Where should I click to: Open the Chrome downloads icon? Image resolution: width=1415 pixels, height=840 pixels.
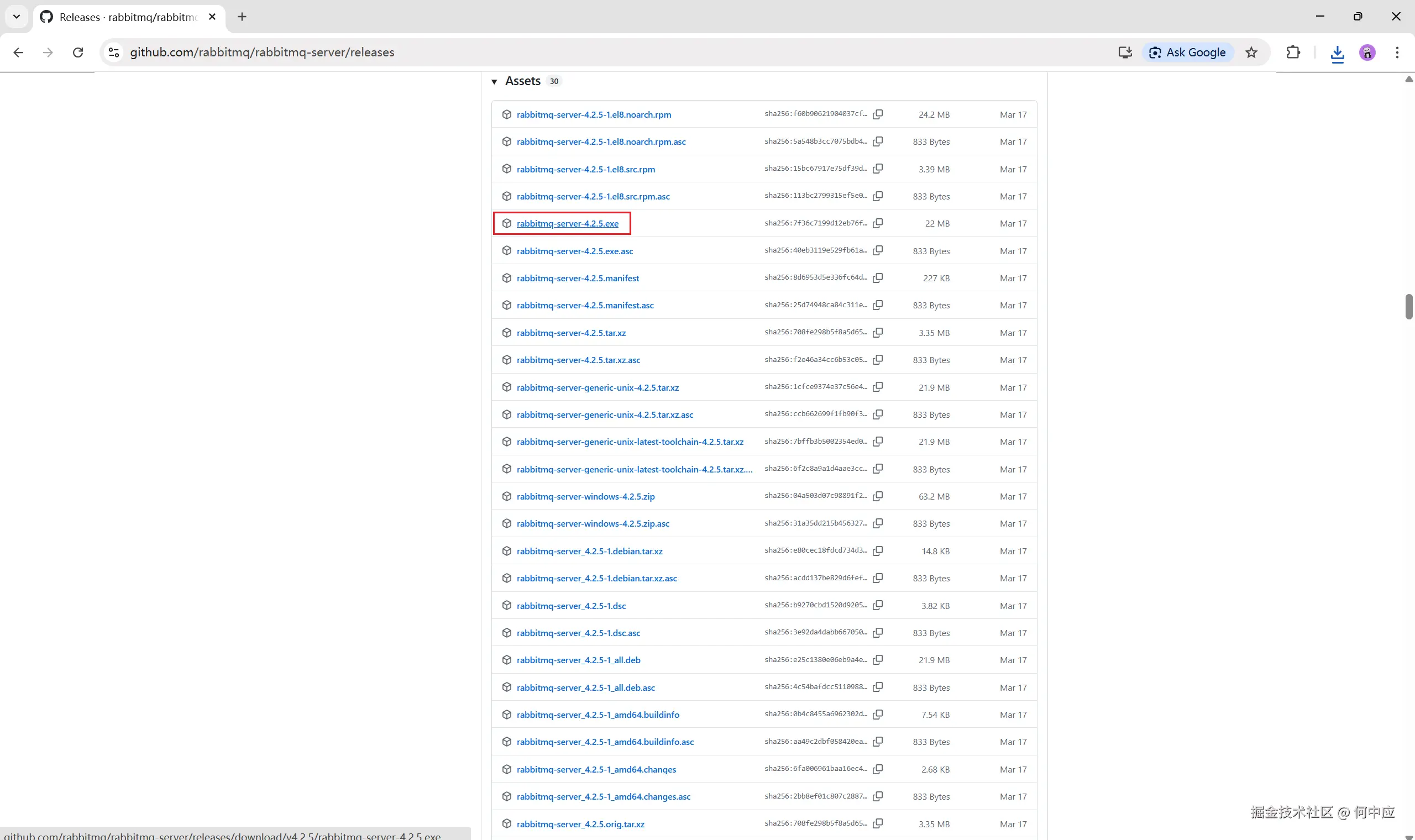click(1337, 53)
